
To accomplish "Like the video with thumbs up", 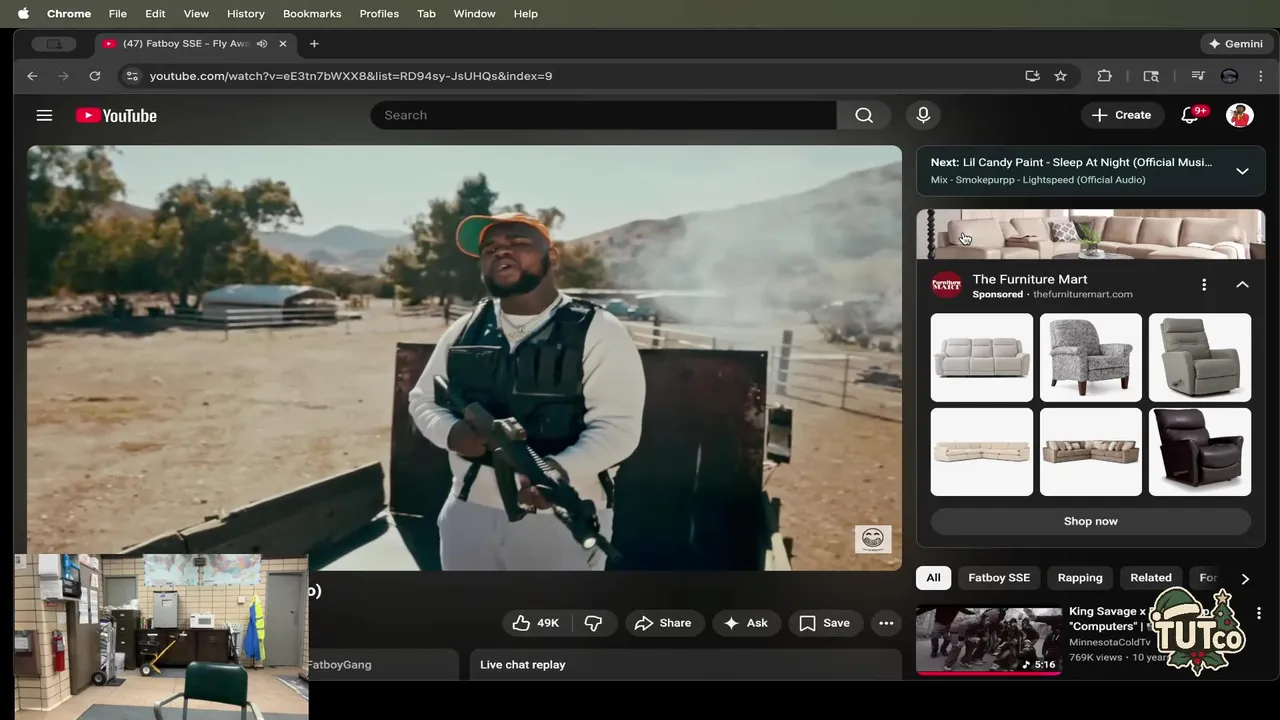I will point(535,623).
